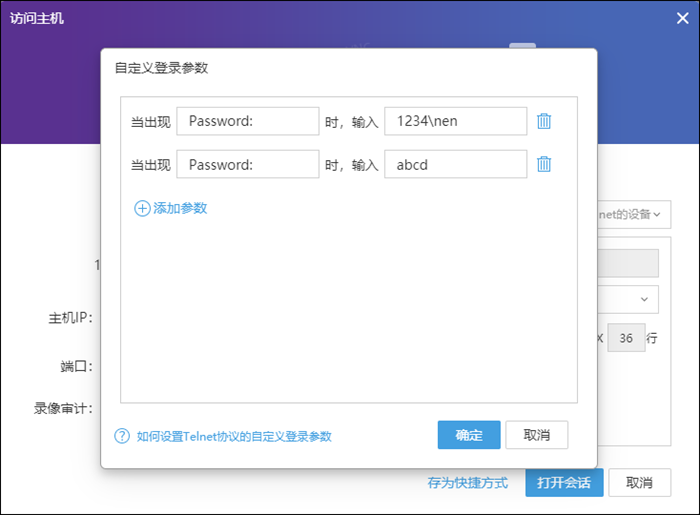Cancel the 访问主机 window using bottom 取消
The width and height of the screenshot is (700, 515).
[x=639, y=483]
